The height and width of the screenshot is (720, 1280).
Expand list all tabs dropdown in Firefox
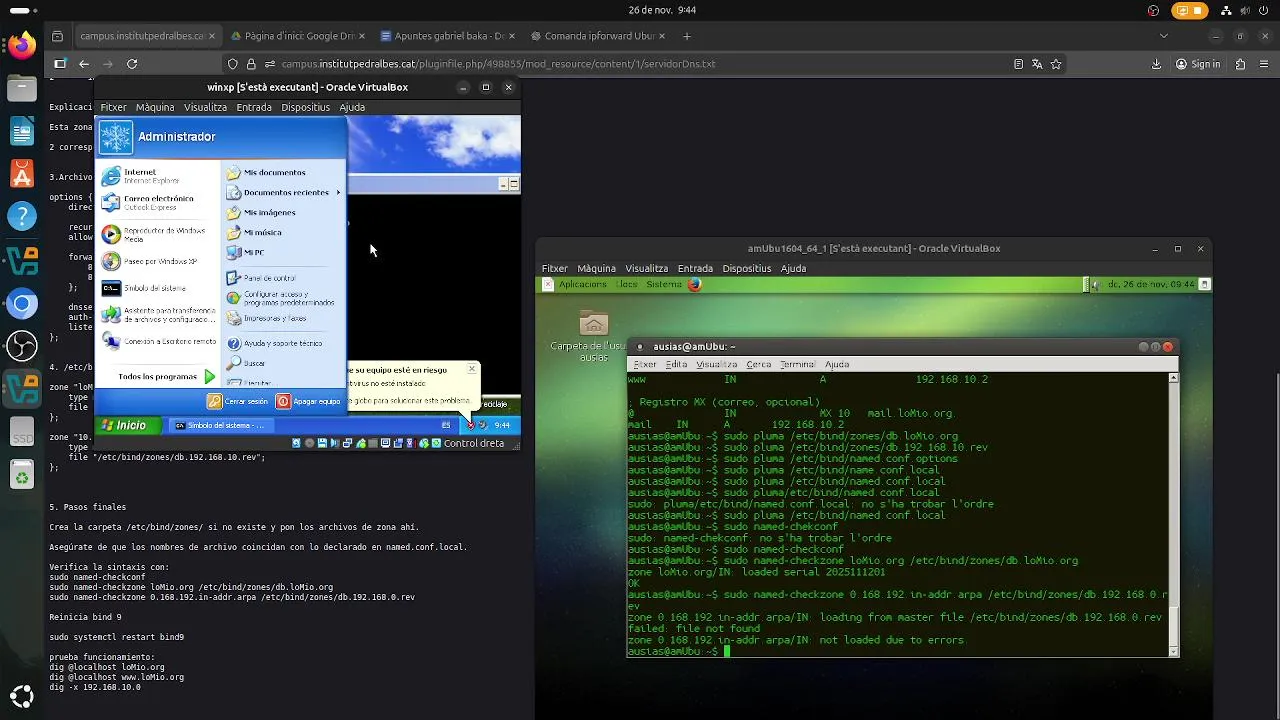pyautogui.click(x=1163, y=36)
